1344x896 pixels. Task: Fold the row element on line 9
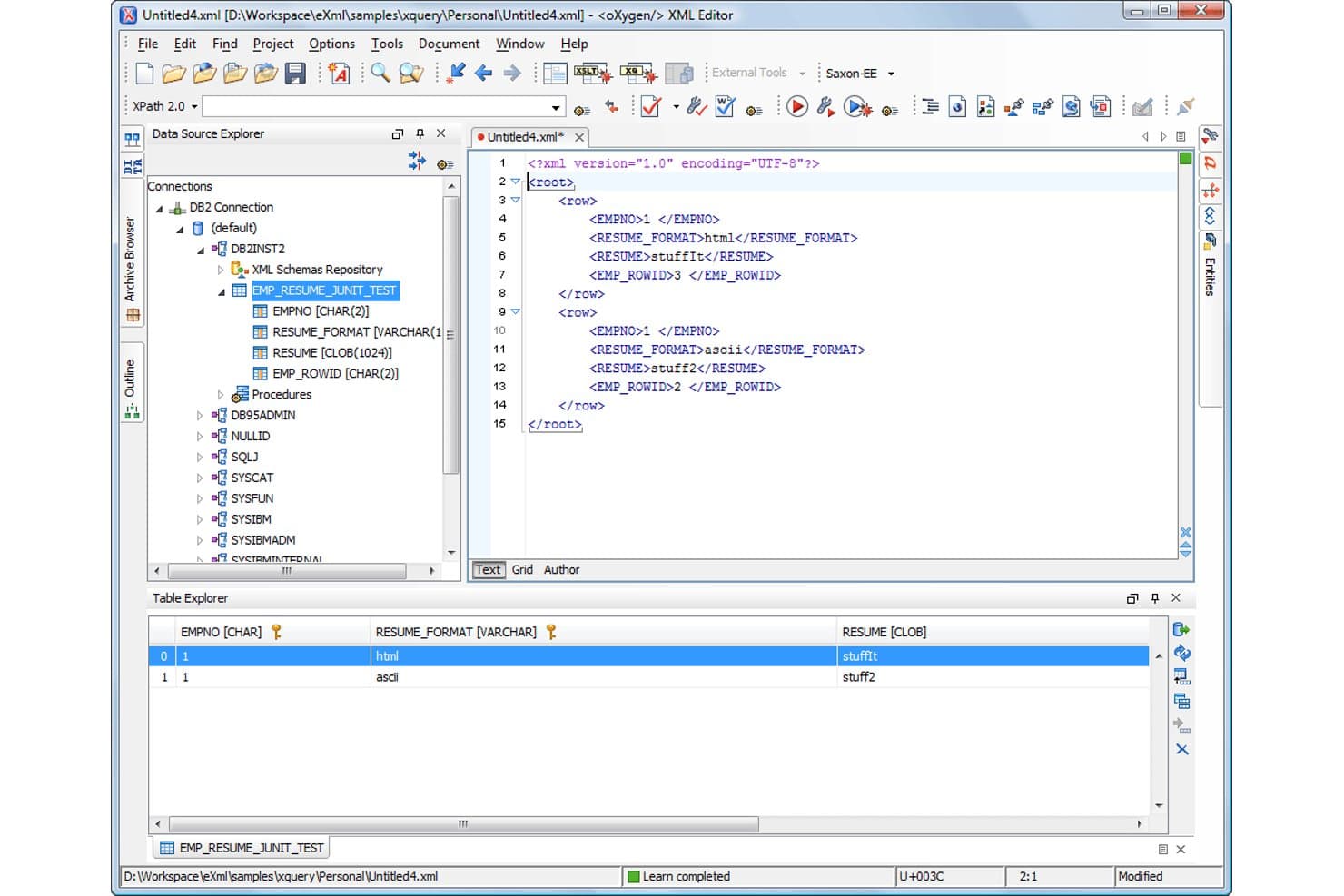coord(516,312)
